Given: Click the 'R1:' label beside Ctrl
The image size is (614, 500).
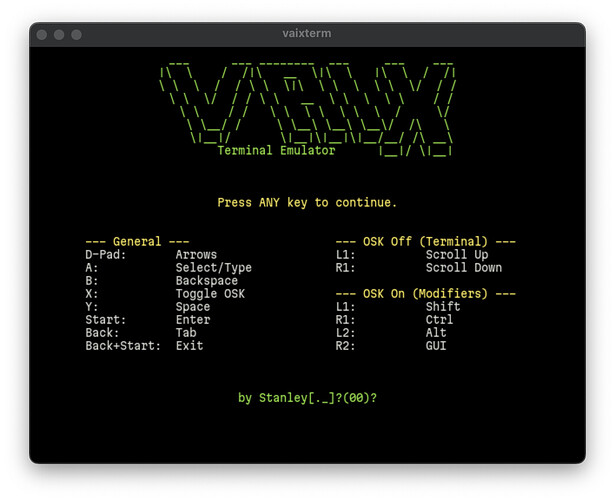Looking at the screenshot, I should coord(345,319).
